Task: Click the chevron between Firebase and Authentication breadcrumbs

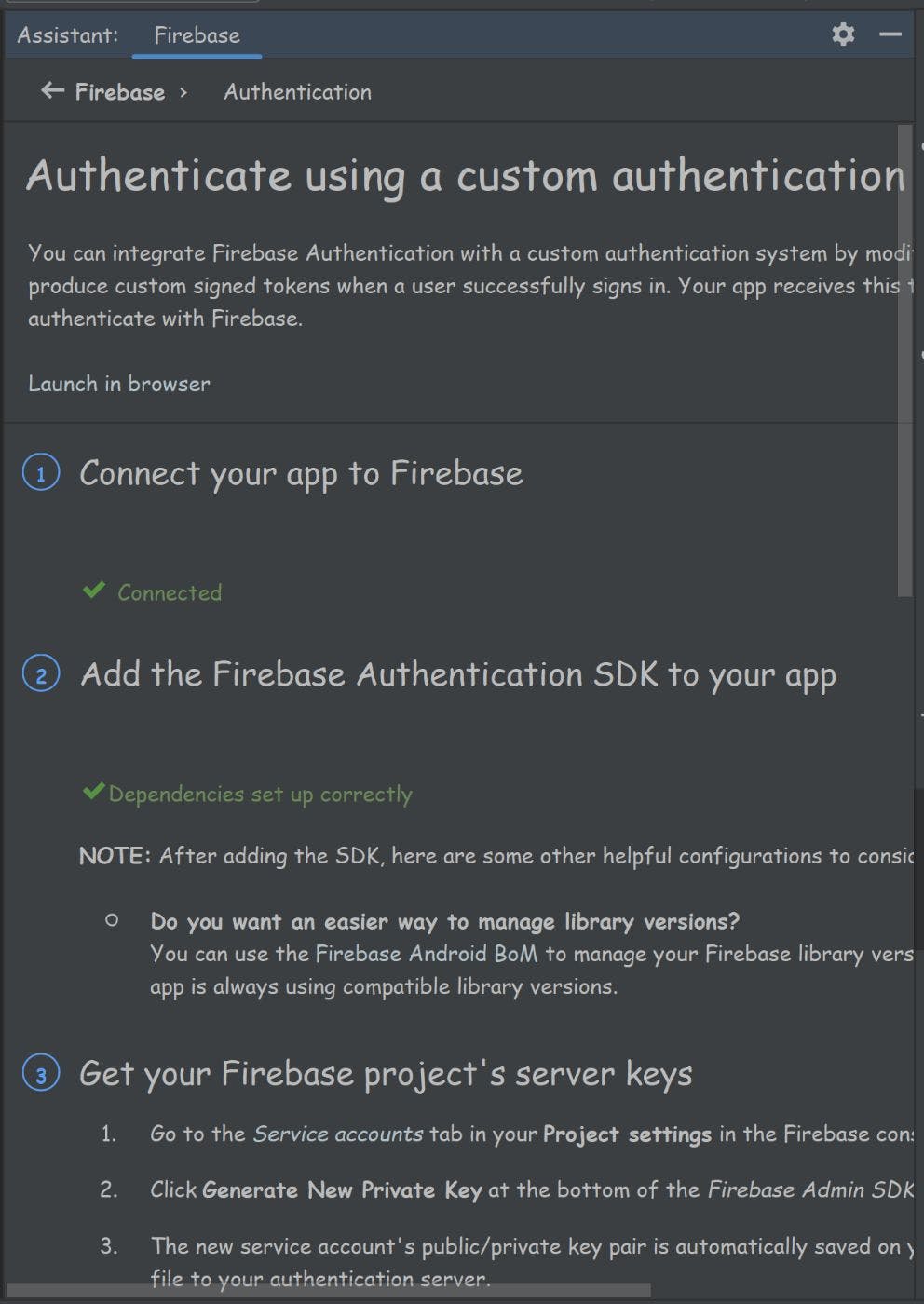Action: click(183, 92)
